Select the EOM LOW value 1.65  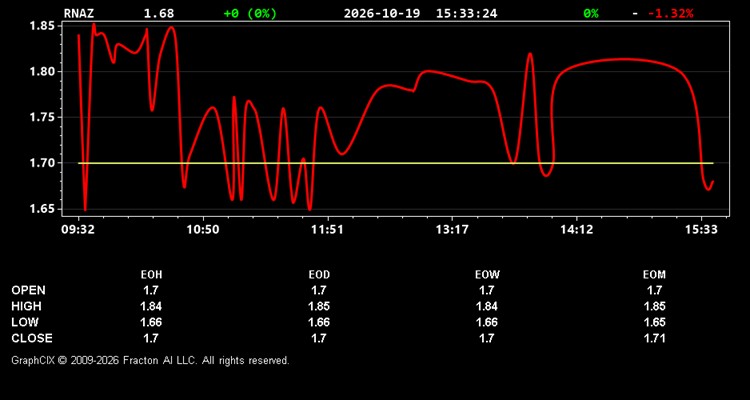click(654, 322)
